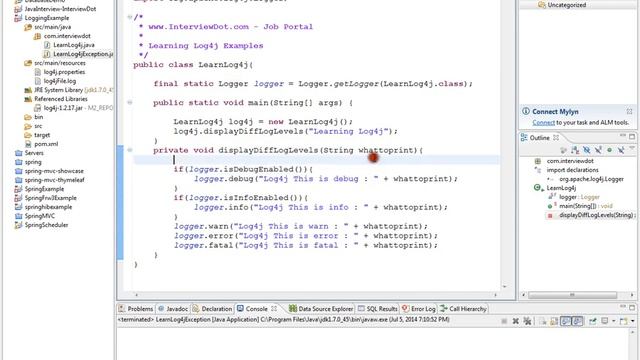The image size is (640, 360).
Task: Toggle Show Console When Standard Out Changes
Action: point(565,321)
